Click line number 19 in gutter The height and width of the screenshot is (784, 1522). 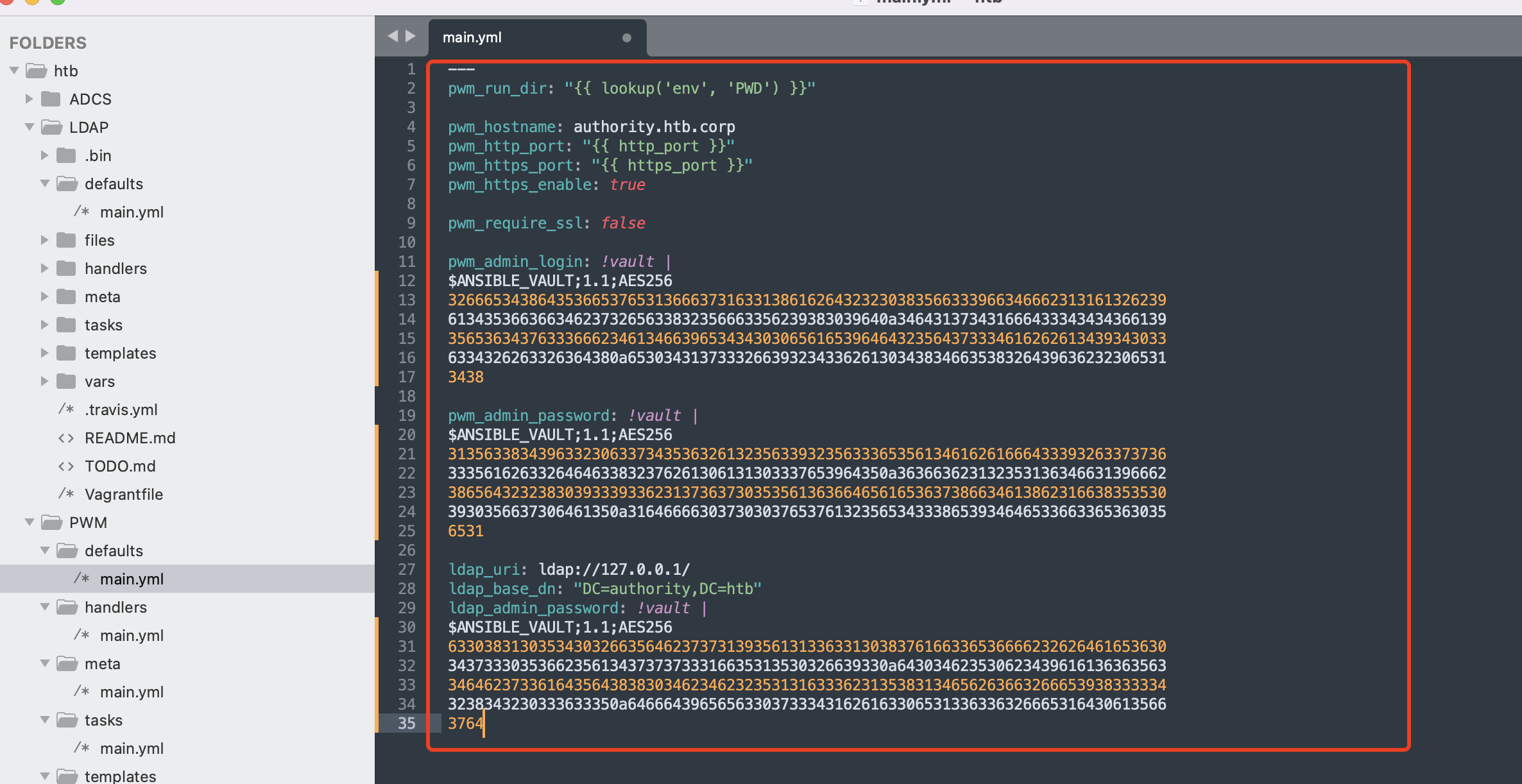click(407, 415)
